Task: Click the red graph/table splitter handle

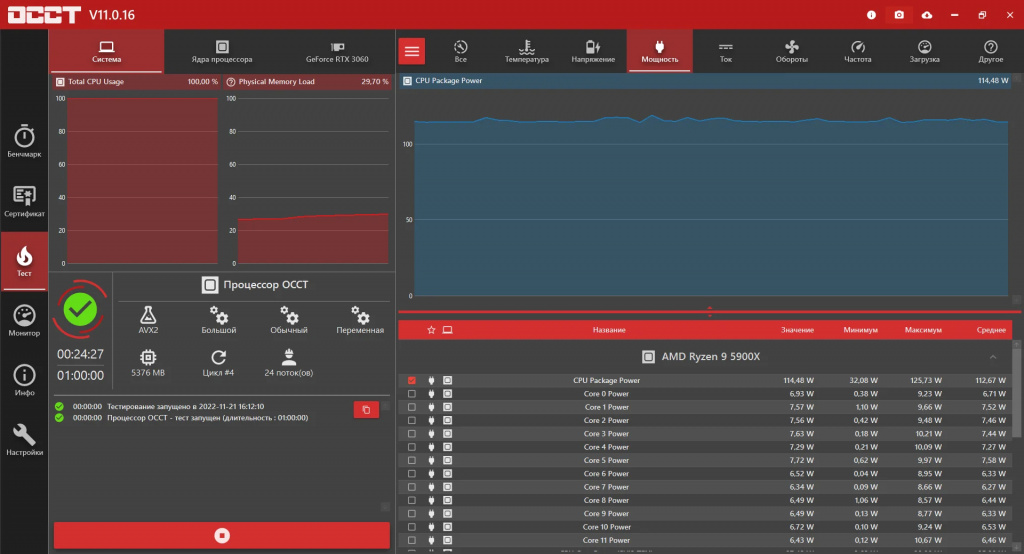Action: pos(709,312)
